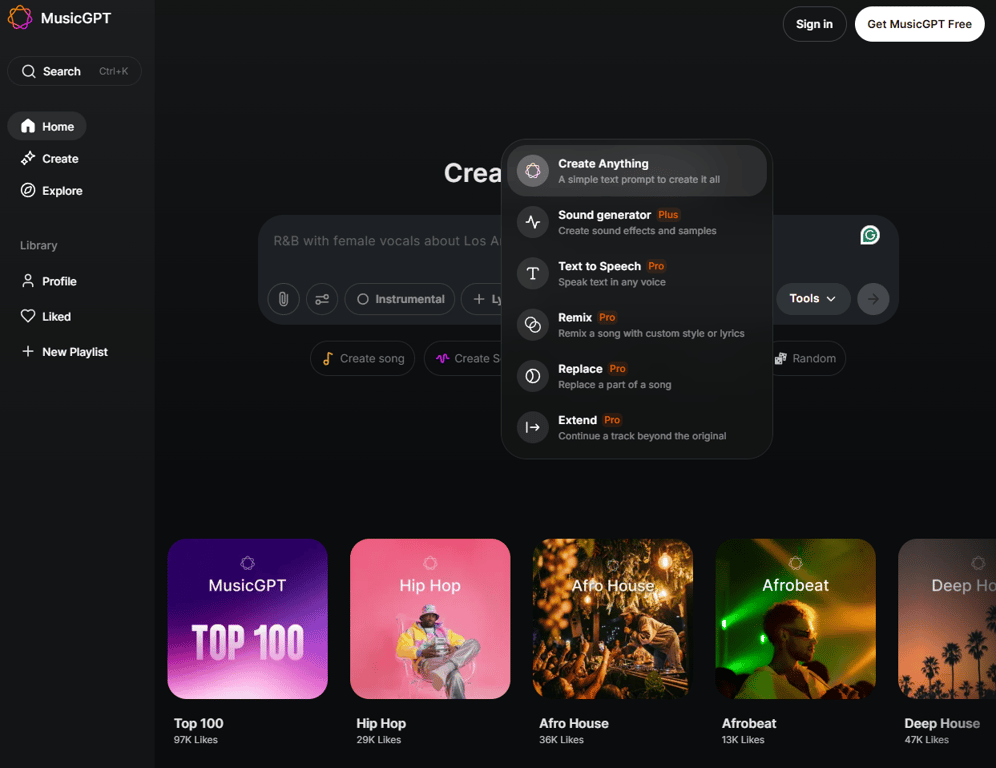Click the Sound generator waveform icon
996x768 pixels.
click(x=532, y=222)
